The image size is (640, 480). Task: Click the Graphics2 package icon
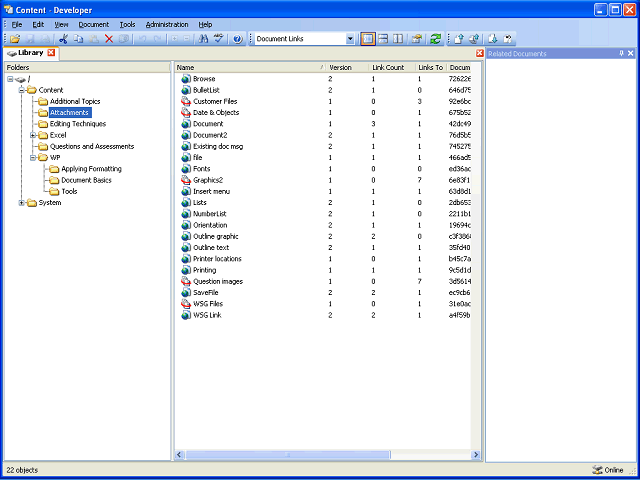186,180
